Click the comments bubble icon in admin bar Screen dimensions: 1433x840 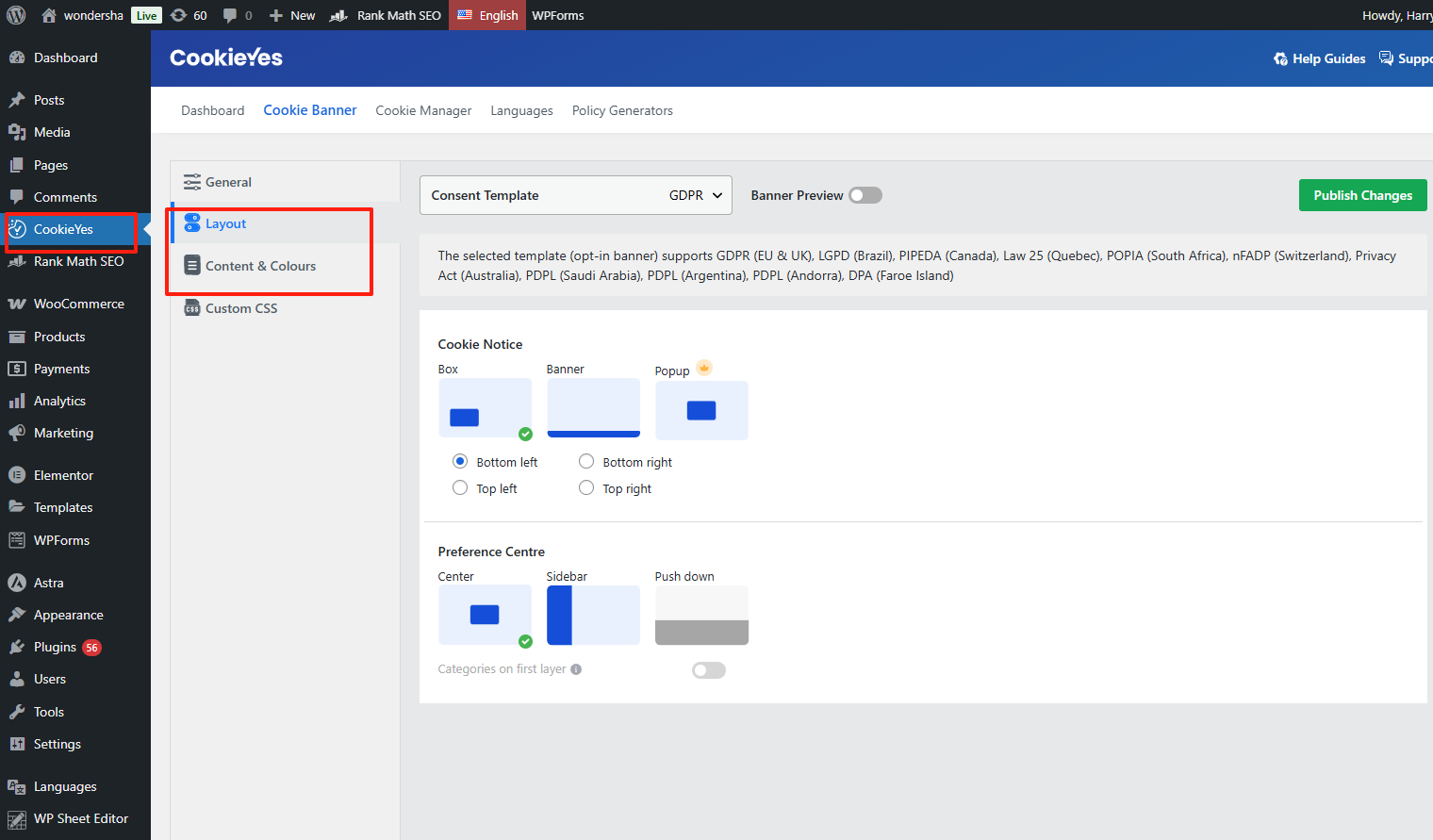click(230, 15)
